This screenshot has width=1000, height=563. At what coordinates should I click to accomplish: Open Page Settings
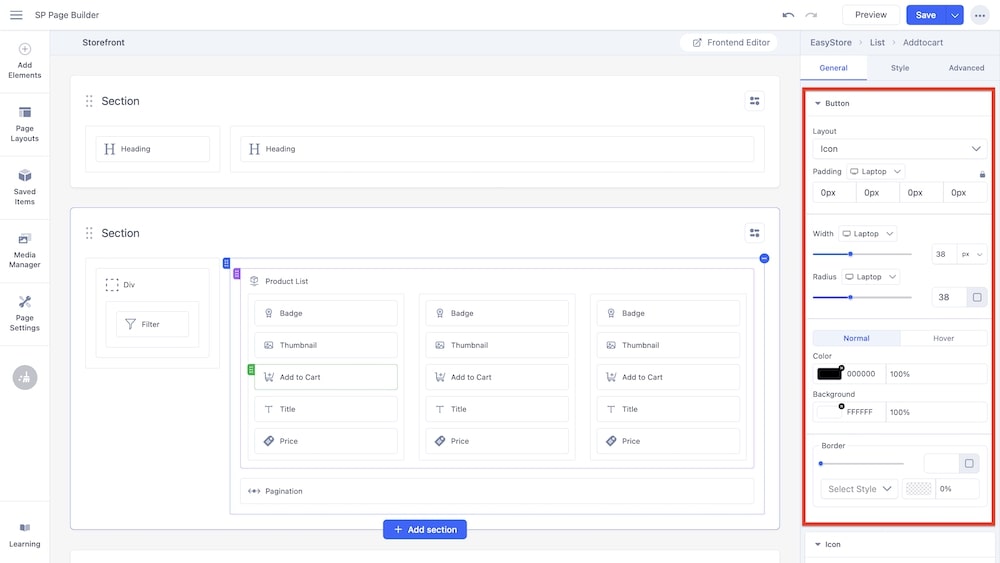coord(24,313)
